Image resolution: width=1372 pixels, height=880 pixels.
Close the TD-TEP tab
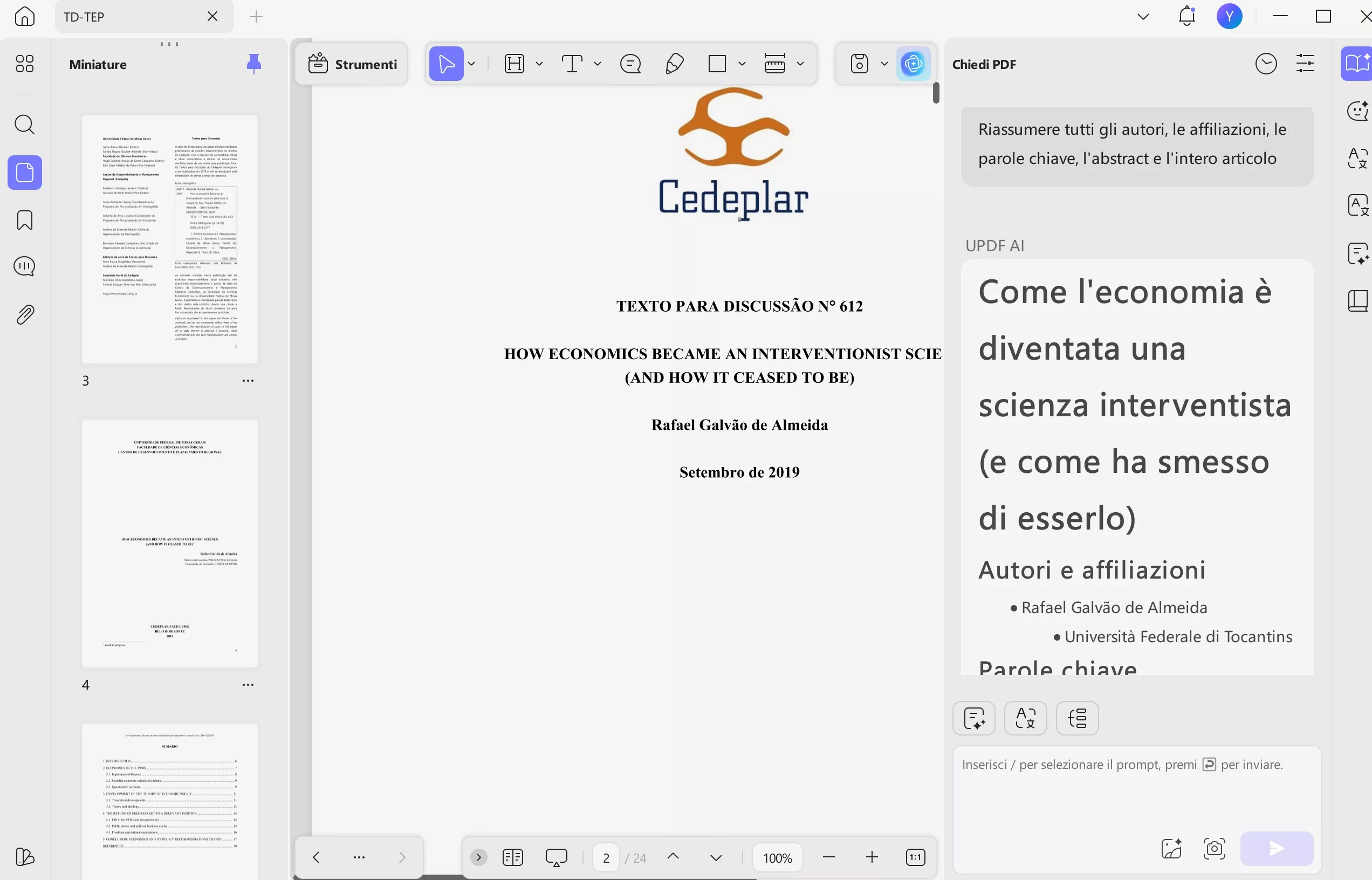tap(212, 17)
